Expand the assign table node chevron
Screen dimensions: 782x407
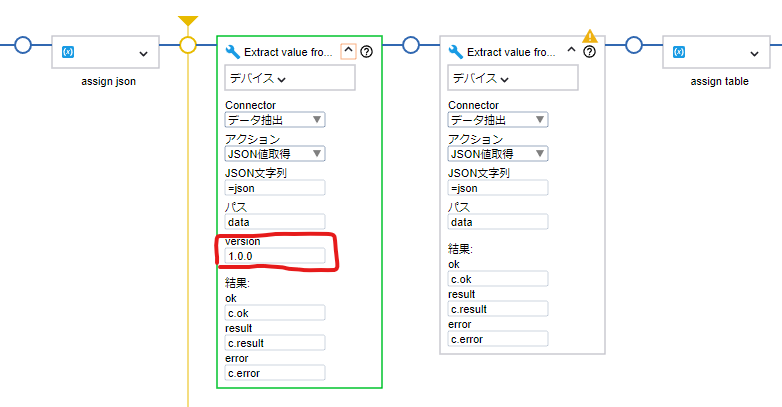point(755,53)
